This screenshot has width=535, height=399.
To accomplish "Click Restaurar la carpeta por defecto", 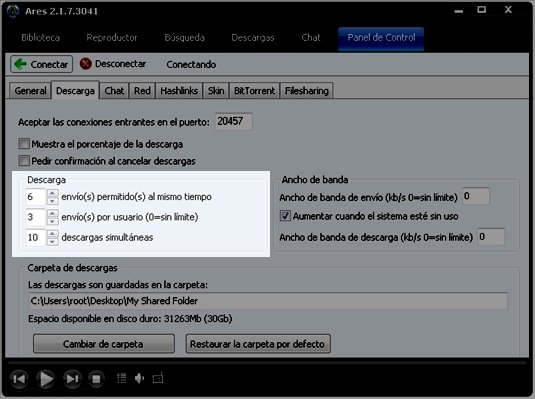I will (x=258, y=344).
